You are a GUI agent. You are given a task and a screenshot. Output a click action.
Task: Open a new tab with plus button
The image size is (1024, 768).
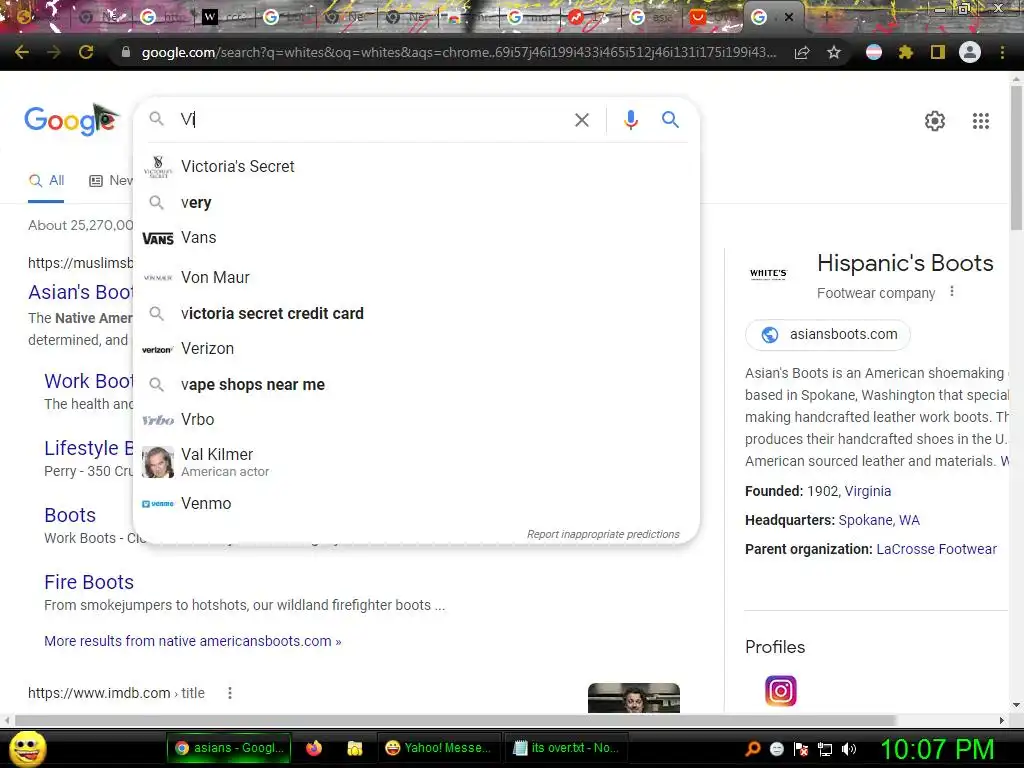(826, 17)
